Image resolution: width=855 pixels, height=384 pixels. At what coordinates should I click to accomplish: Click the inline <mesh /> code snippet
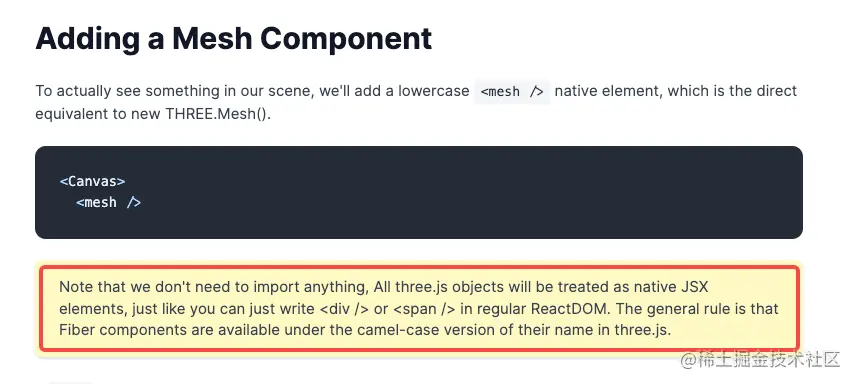tap(512, 91)
